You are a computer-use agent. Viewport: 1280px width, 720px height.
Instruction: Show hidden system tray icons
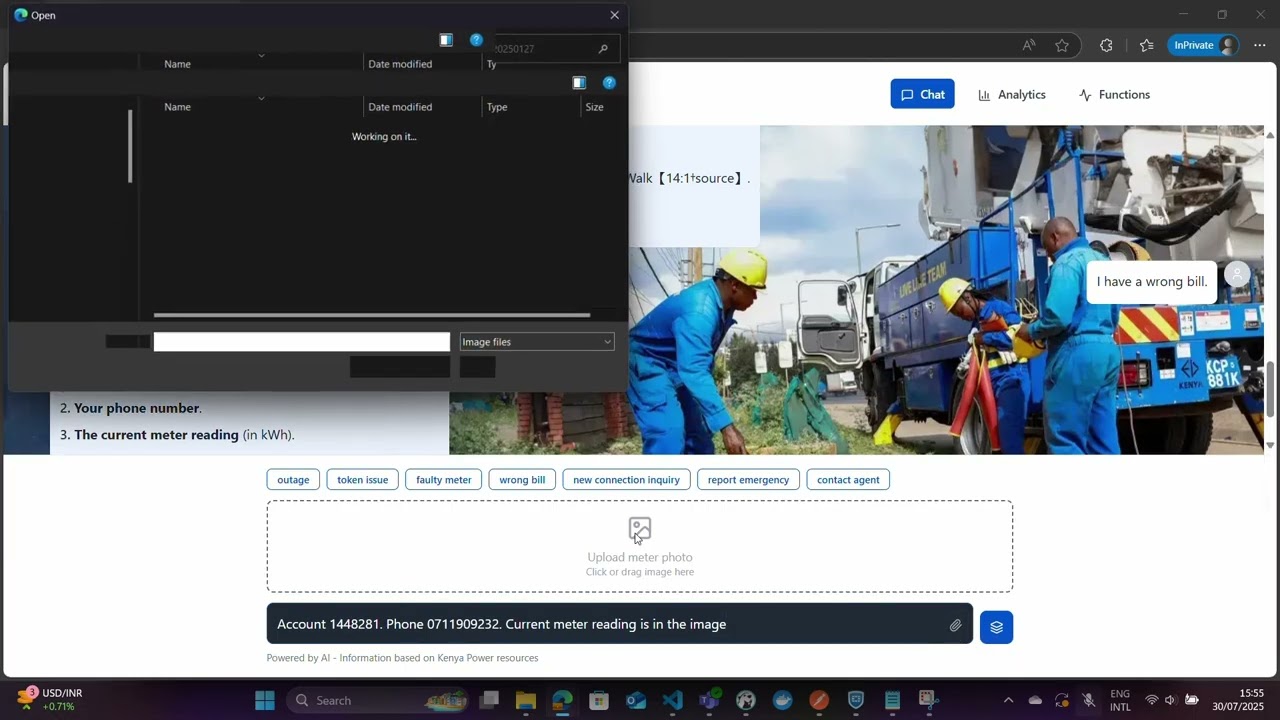click(1008, 700)
